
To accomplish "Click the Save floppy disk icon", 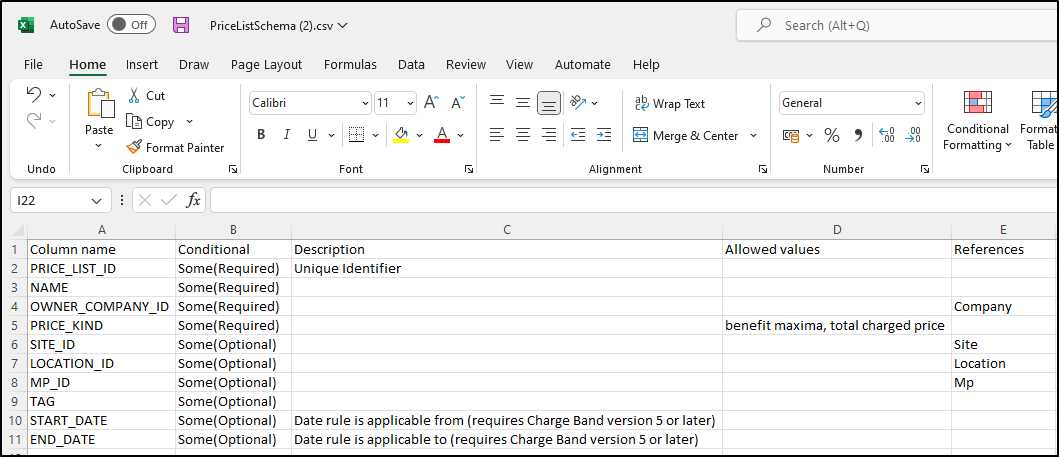I will click(x=181, y=25).
